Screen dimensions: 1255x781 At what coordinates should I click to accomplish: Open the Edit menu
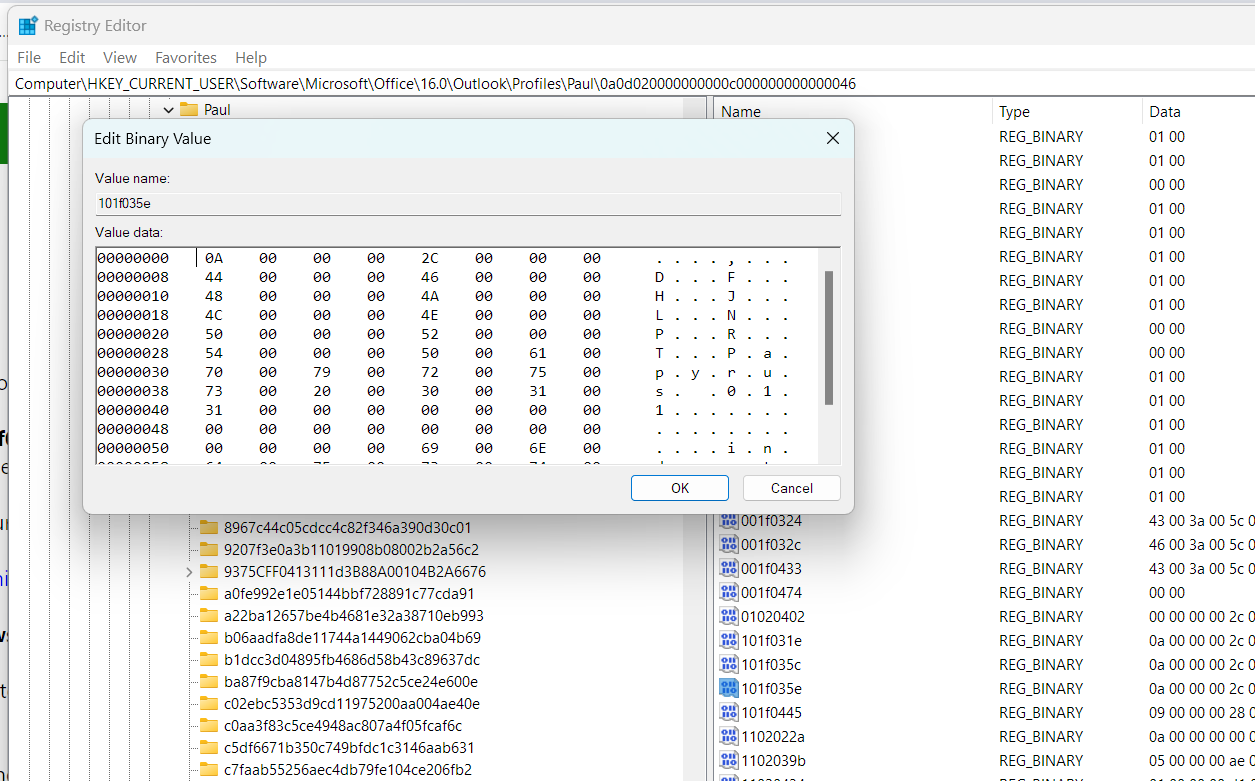coord(72,57)
